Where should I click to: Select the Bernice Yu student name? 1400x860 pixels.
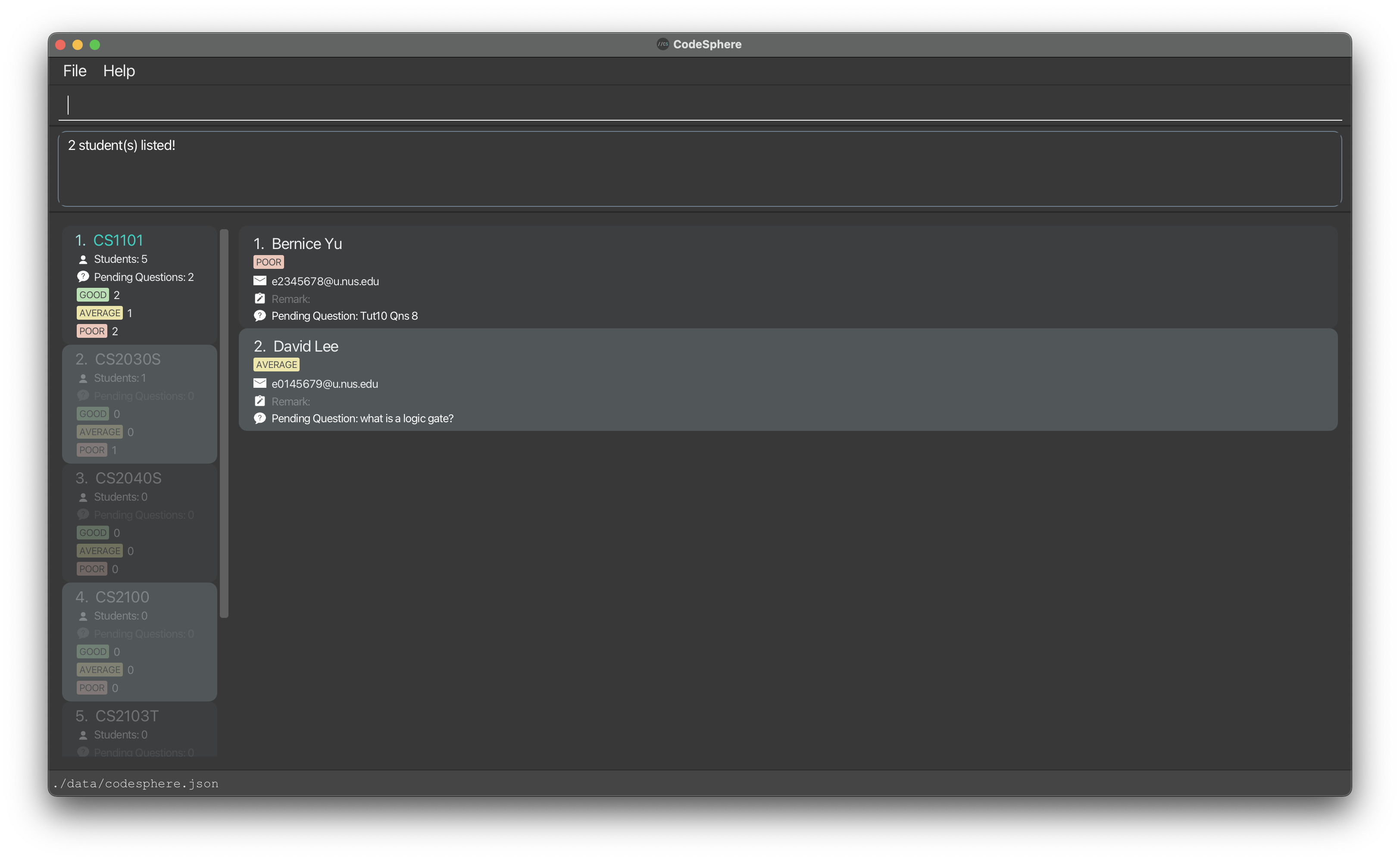pos(306,243)
